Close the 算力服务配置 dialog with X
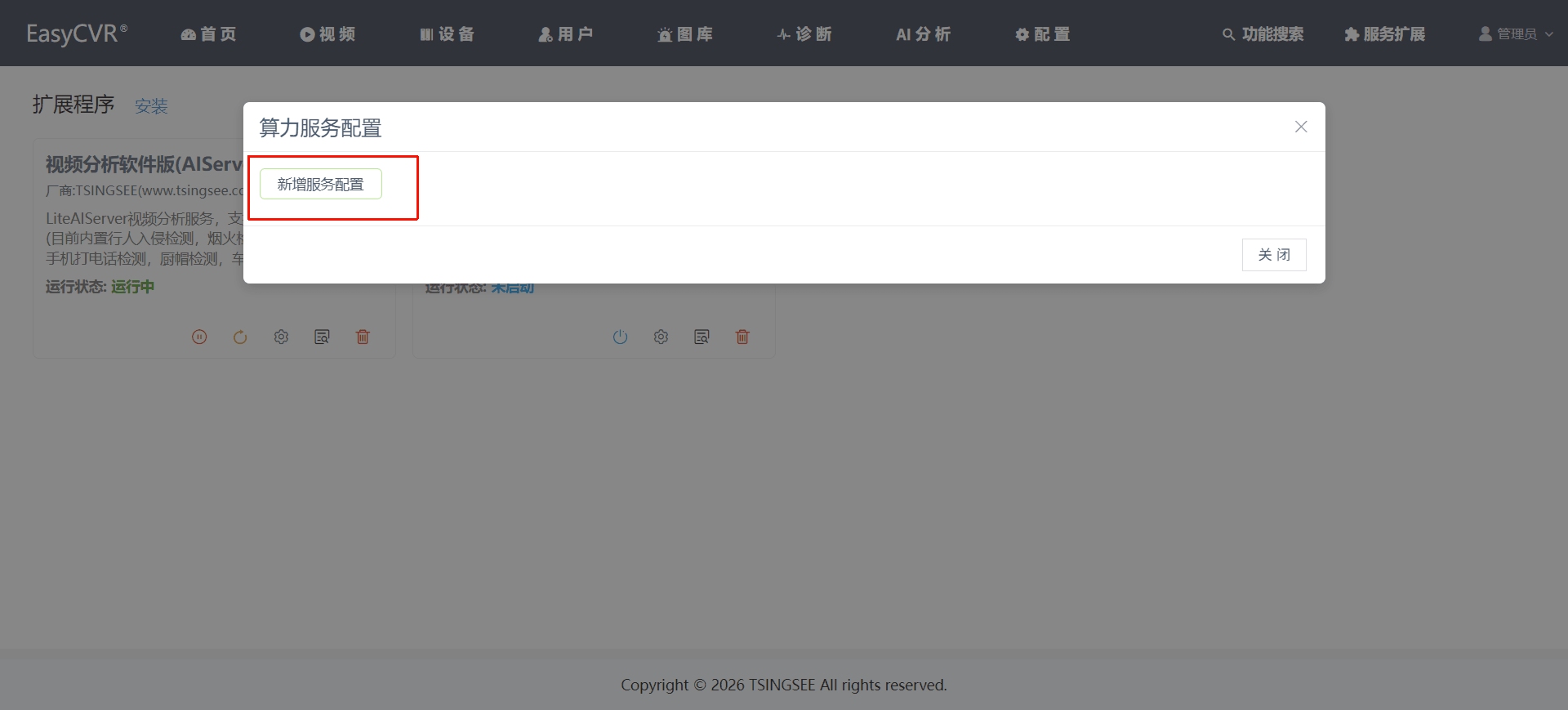1568x710 pixels. click(x=1301, y=127)
